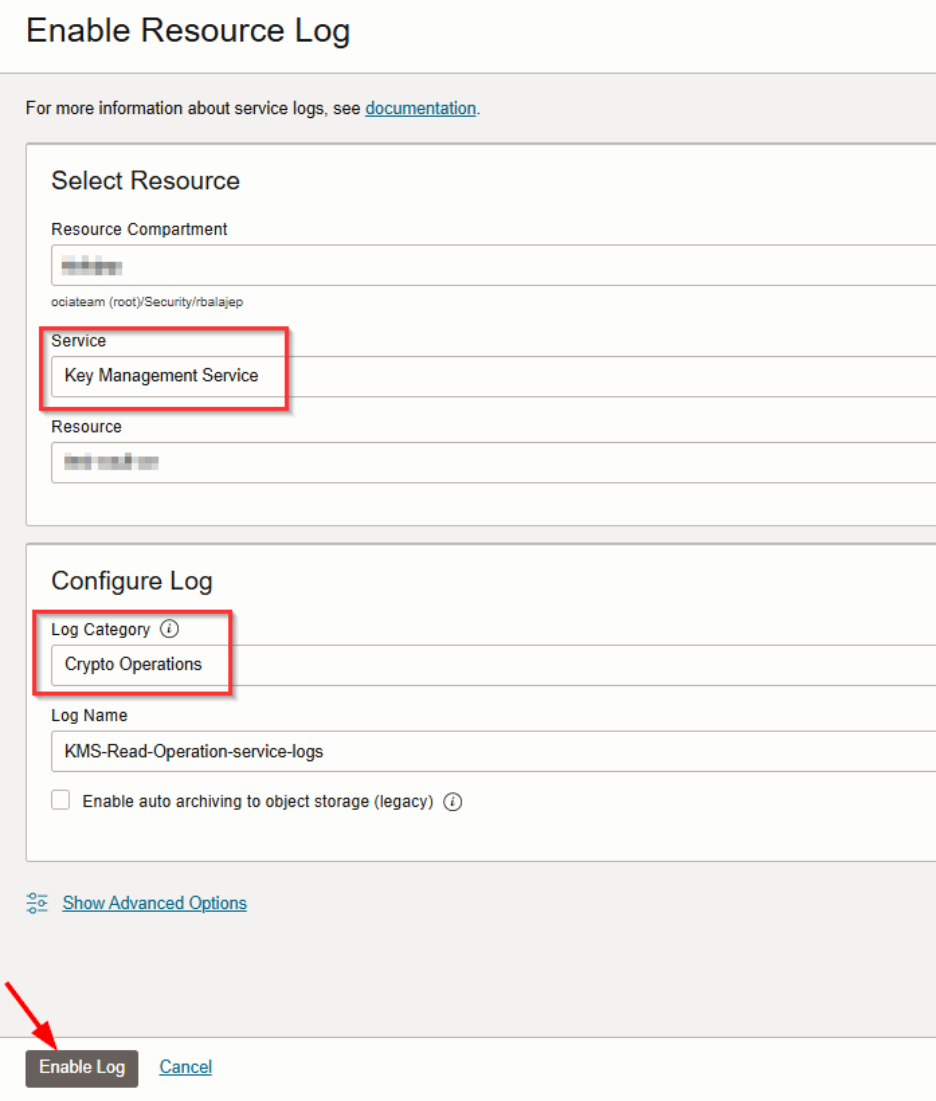The width and height of the screenshot is (936, 1101).
Task: Click the Select Resource section heading
Action: pyautogui.click(x=145, y=181)
